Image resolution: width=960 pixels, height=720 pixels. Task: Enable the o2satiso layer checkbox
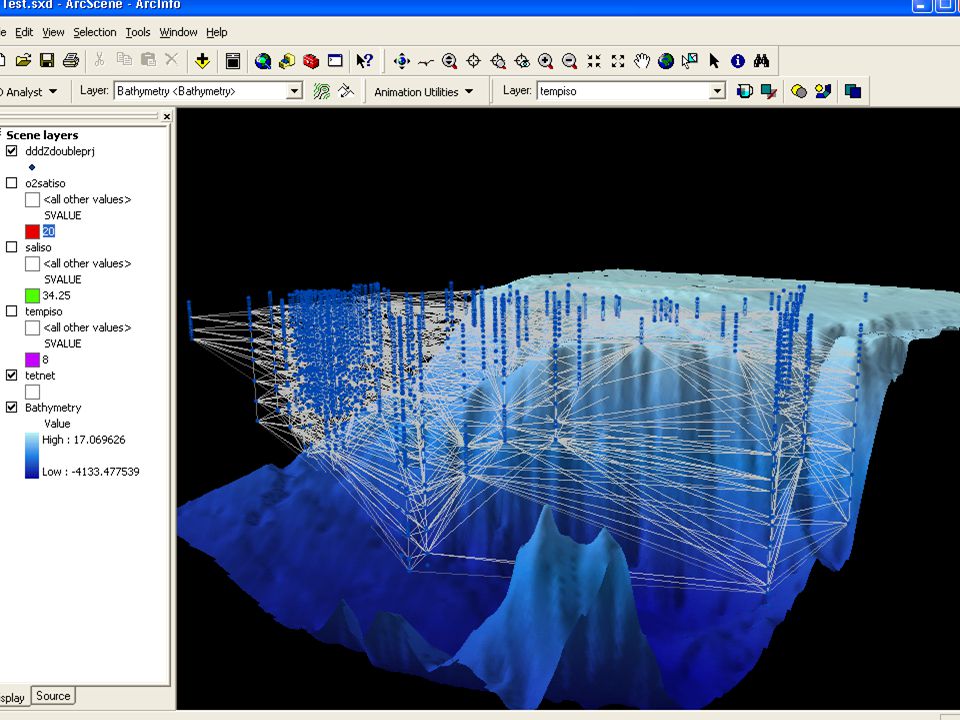[x=12, y=182]
